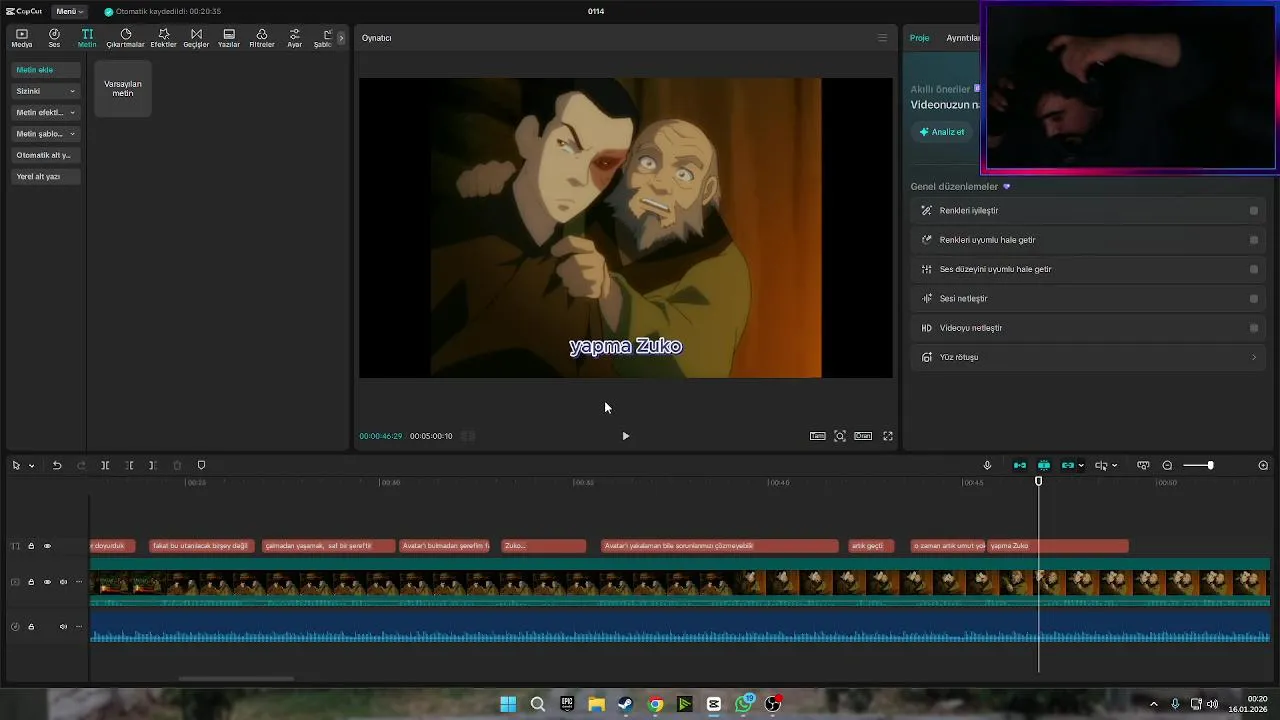Switch to the Çıkartmalar stickers tab
The height and width of the screenshot is (720, 1280).
(x=125, y=38)
